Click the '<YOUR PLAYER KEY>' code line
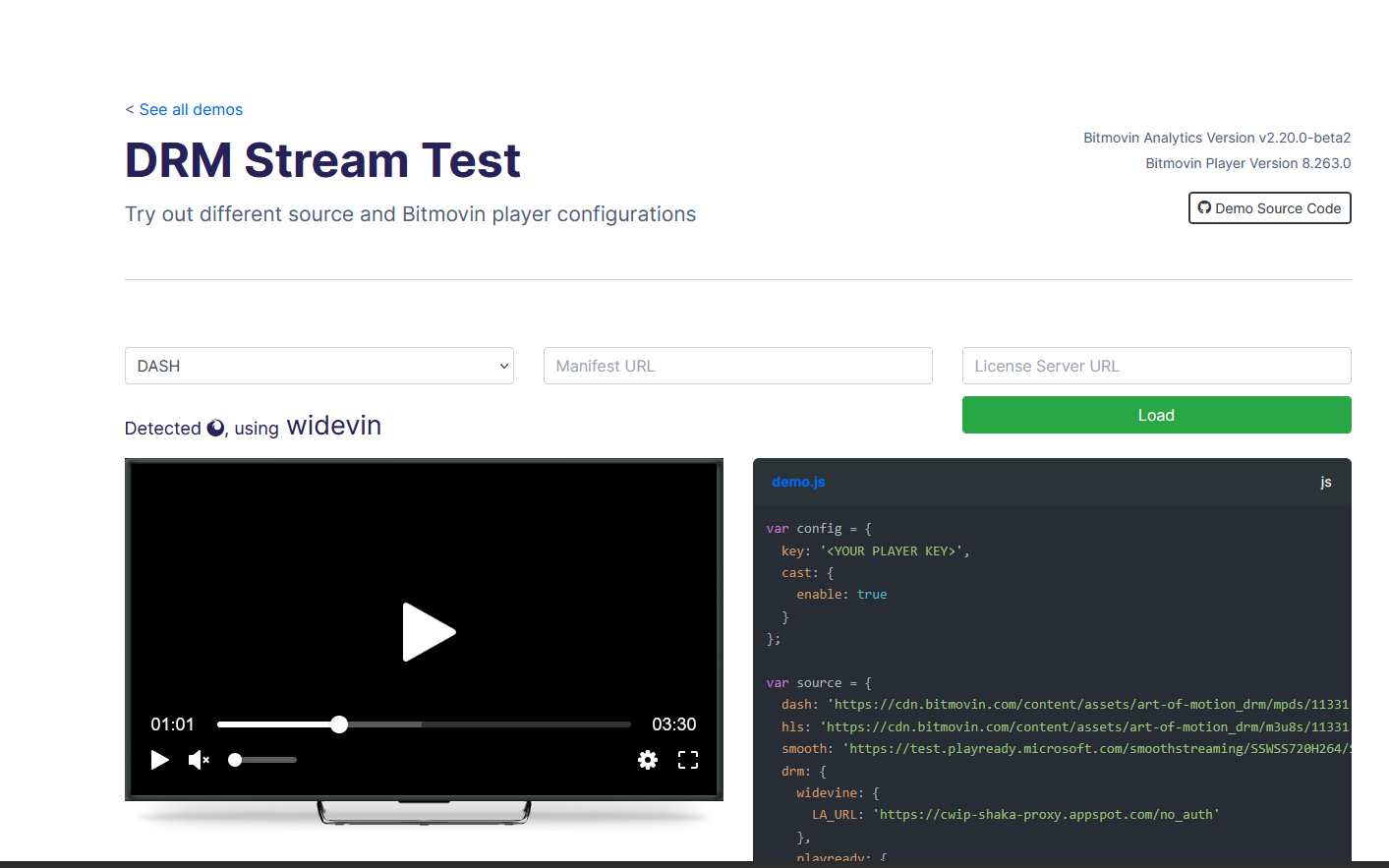The height and width of the screenshot is (868, 1389). (x=876, y=551)
